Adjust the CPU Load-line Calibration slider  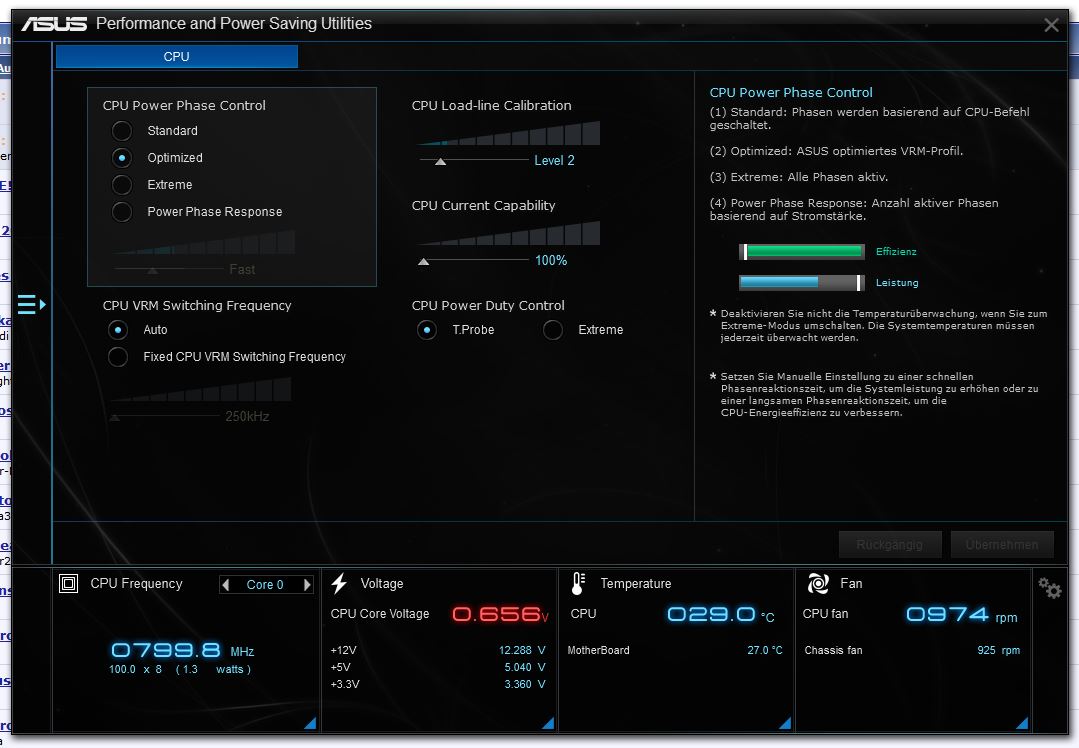[x=440, y=160]
